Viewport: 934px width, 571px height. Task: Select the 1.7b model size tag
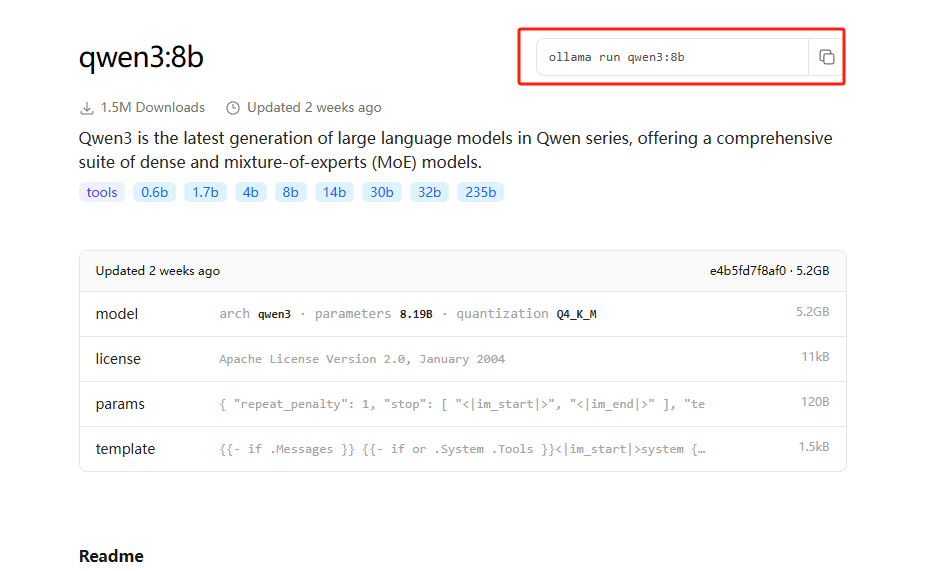click(x=205, y=192)
